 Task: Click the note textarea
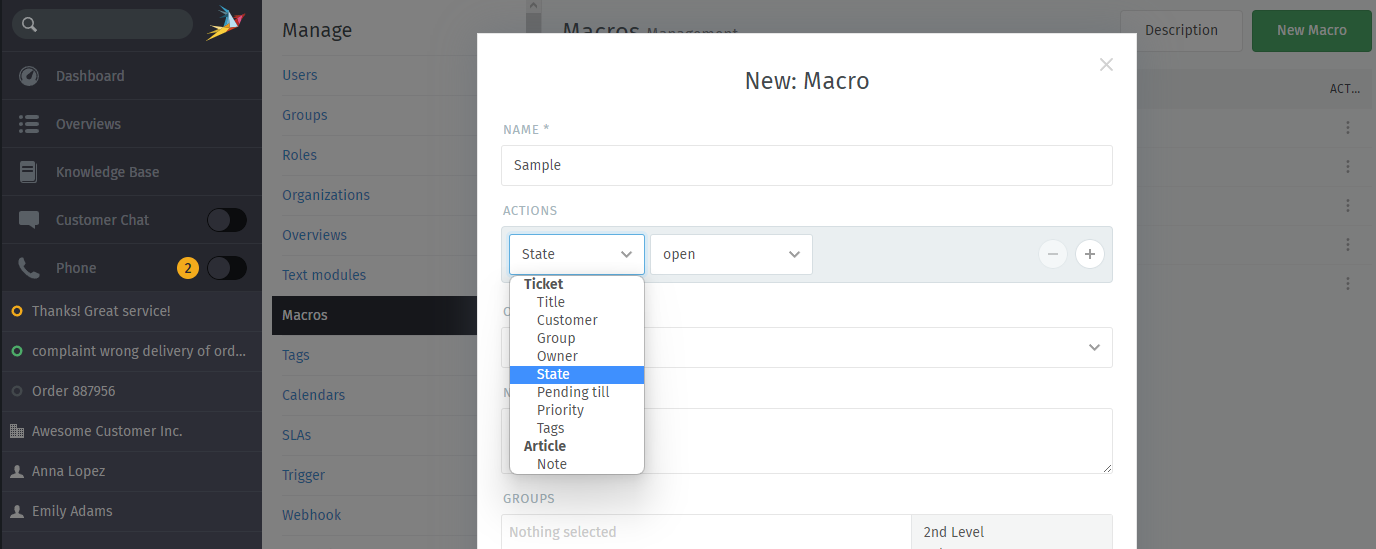tap(807, 441)
